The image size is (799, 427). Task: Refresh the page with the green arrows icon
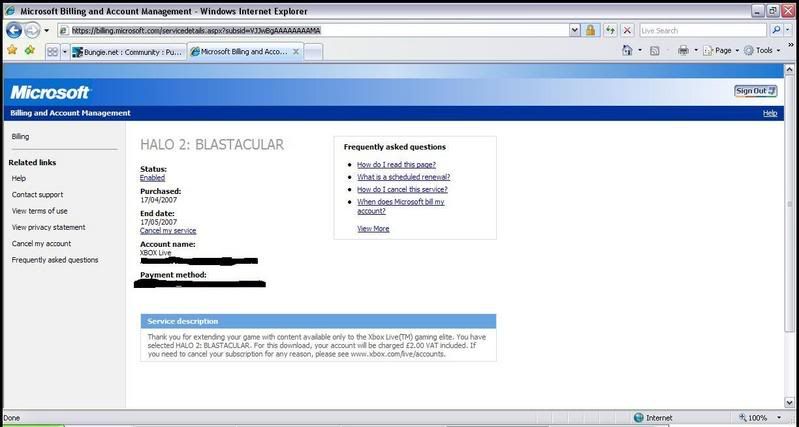(610, 31)
